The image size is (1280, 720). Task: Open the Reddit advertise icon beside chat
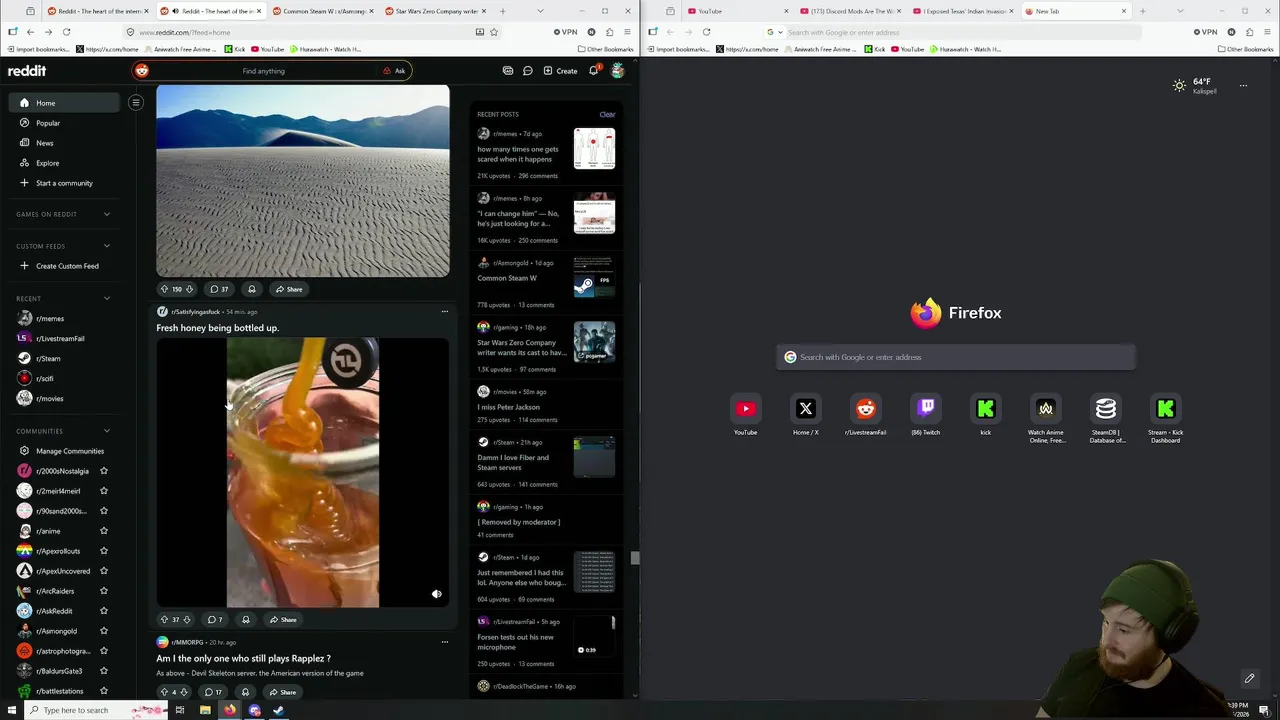coord(508,71)
